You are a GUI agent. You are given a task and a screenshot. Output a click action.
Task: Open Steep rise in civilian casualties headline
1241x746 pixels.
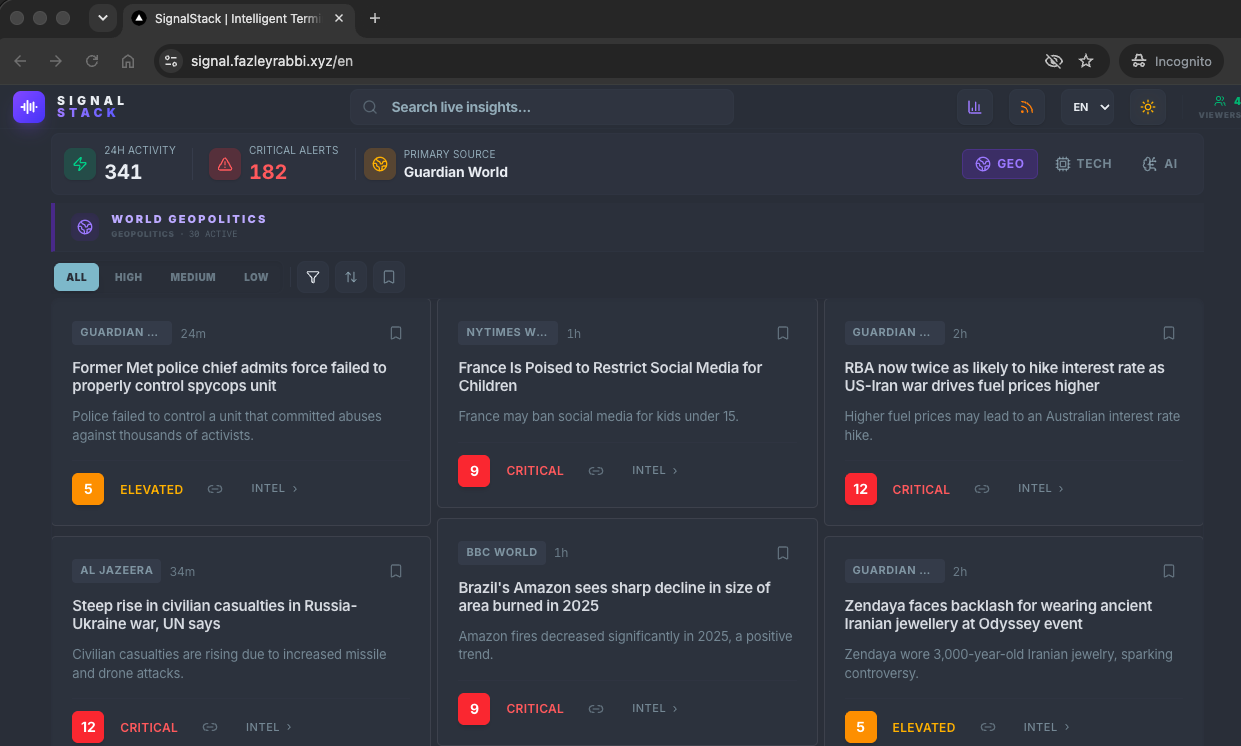click(x=214, y=615)
